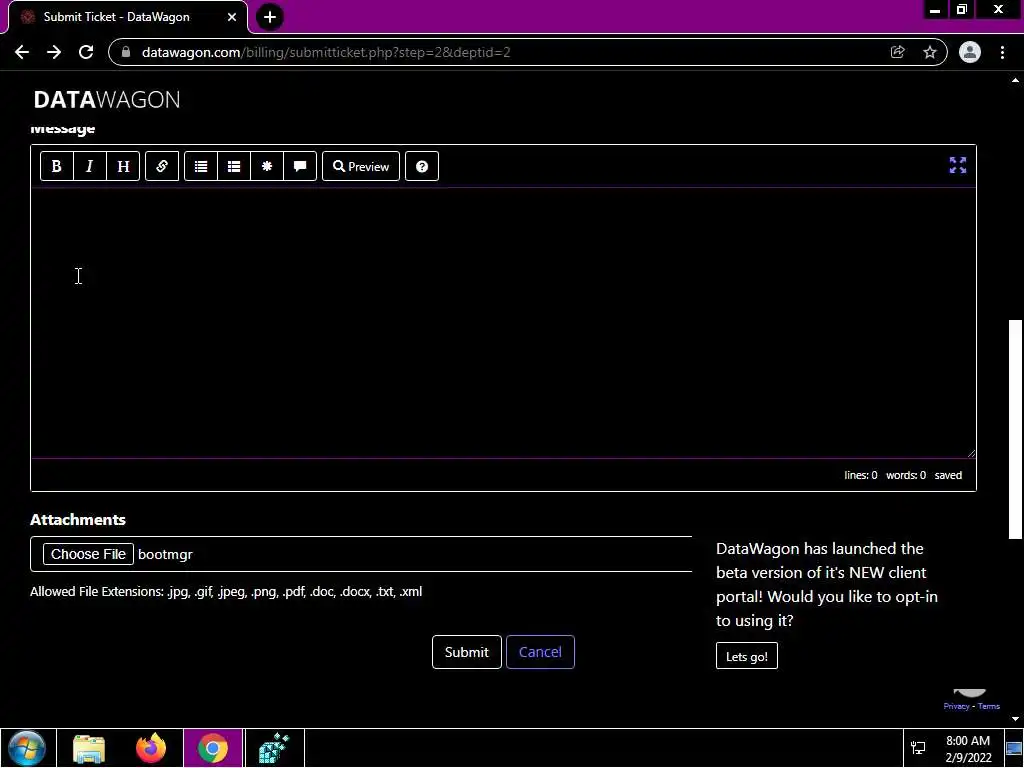Submit the support ticket

[466, 652]
